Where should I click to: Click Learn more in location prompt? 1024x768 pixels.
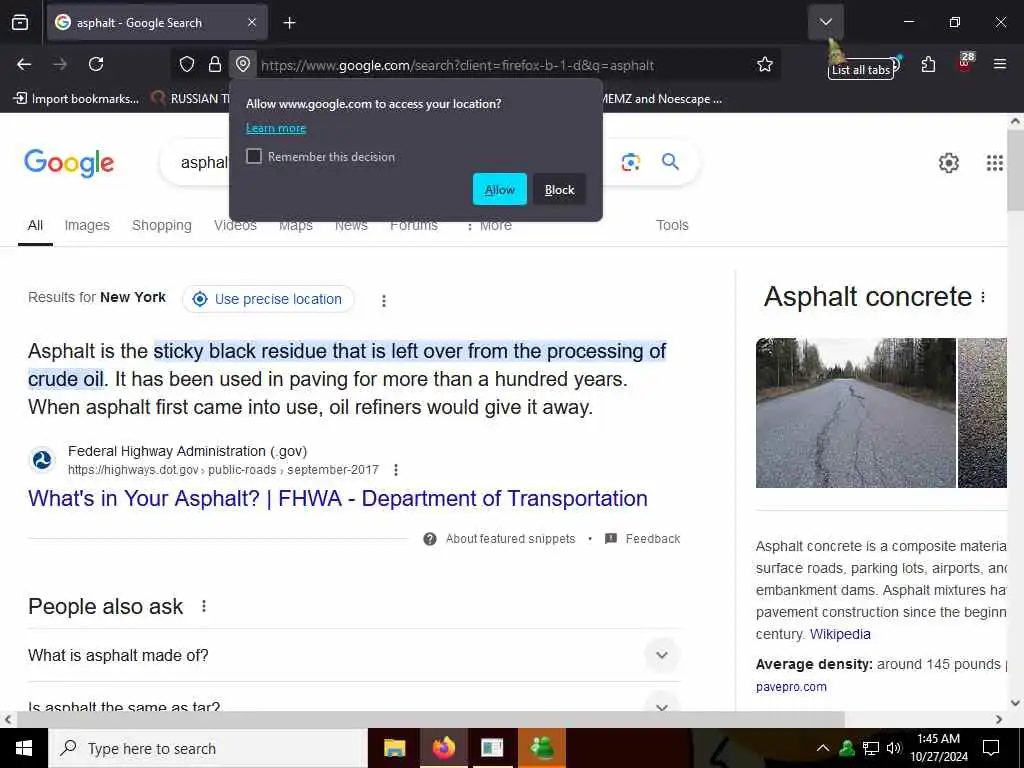click(x=276, y=128)
